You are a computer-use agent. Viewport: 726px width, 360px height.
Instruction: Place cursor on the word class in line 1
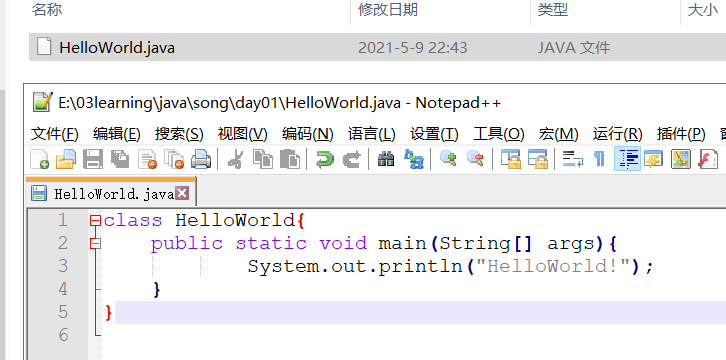point(133,220)
